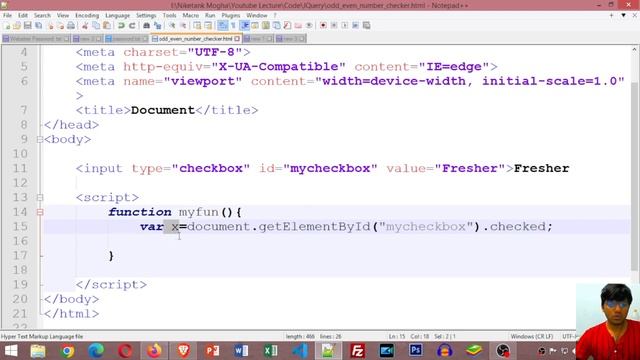Click the Save Recorded Macro toolbar icon
The image size is (640, 360).
(367, 25)
